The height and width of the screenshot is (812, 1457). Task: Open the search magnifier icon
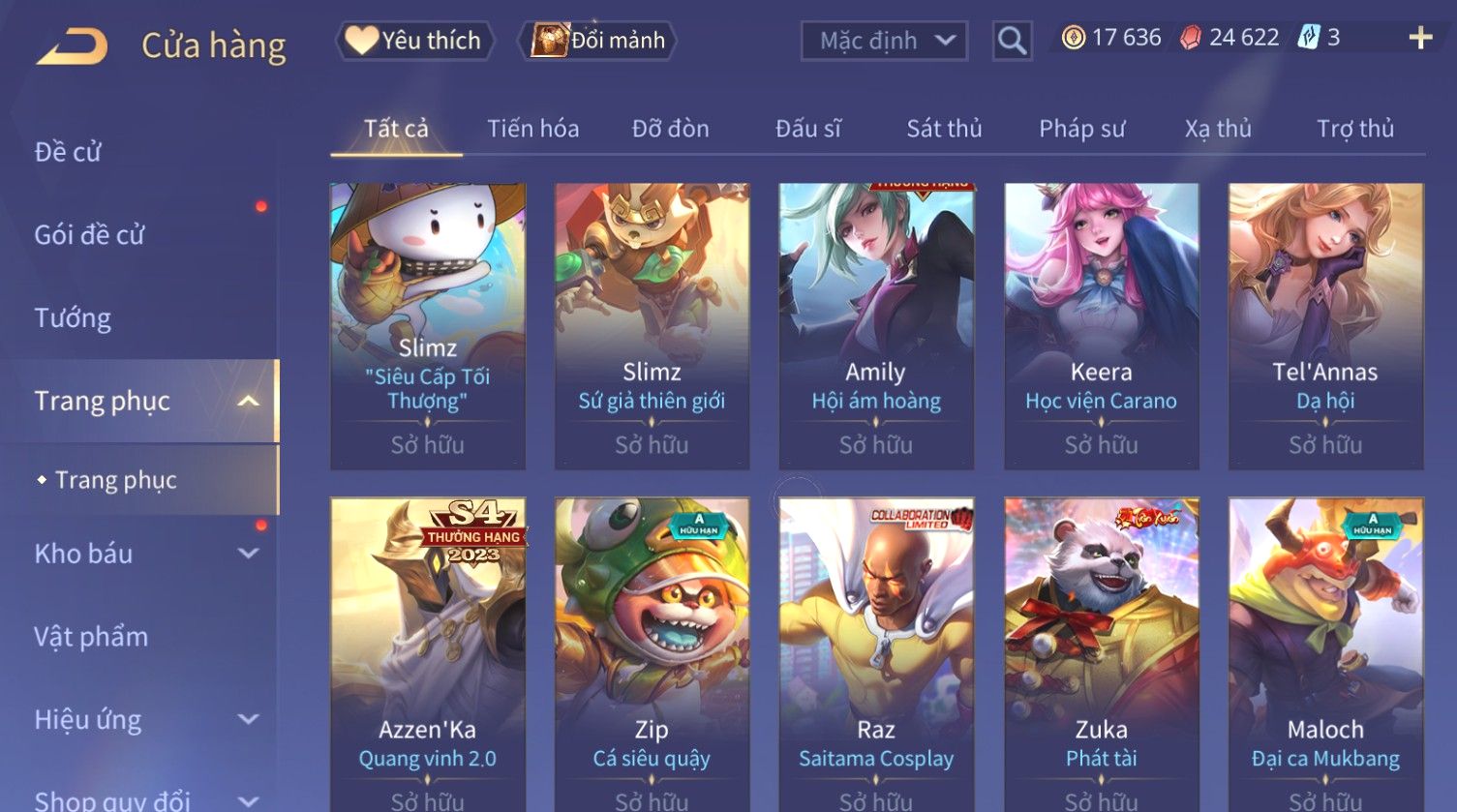click(1012, 41)
